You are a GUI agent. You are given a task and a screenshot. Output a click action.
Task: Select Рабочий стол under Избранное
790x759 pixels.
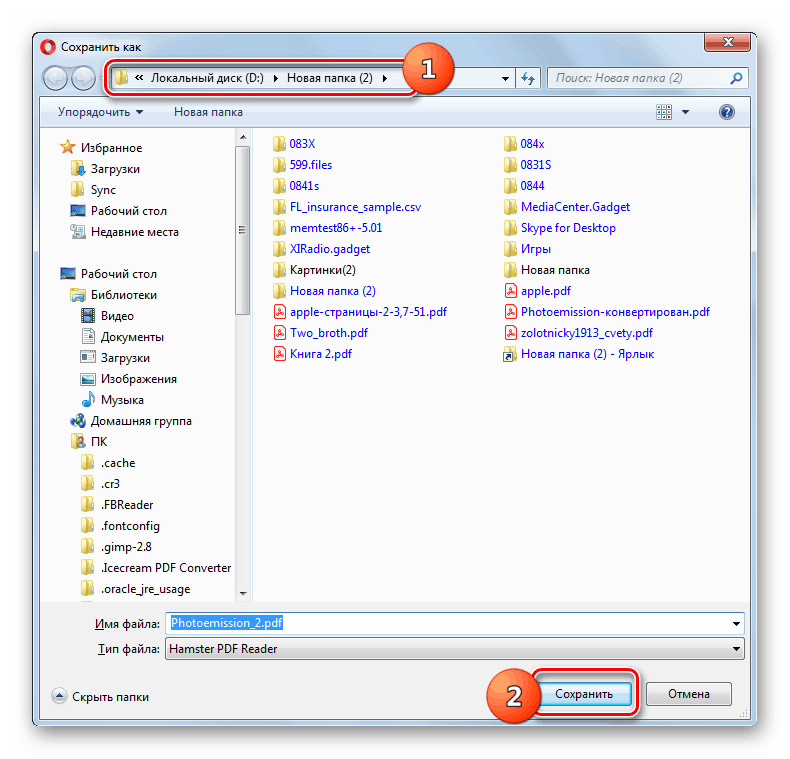128,211
